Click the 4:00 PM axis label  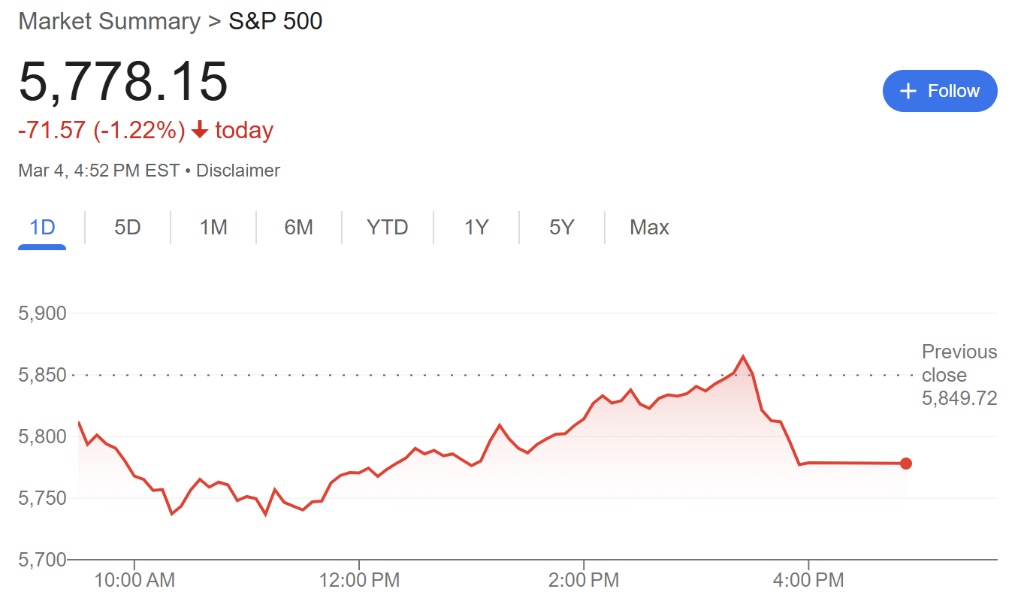(808, 579)
